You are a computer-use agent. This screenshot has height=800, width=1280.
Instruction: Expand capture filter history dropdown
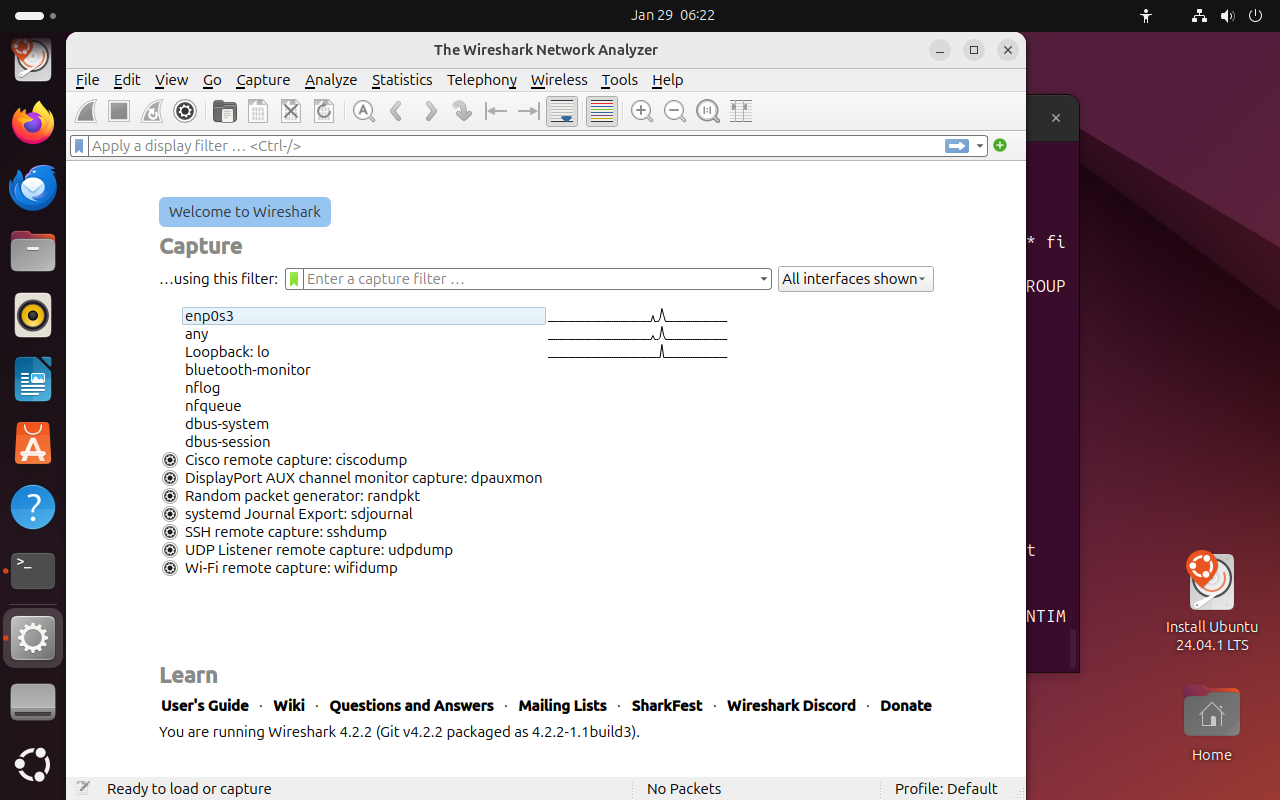point(764,279)
